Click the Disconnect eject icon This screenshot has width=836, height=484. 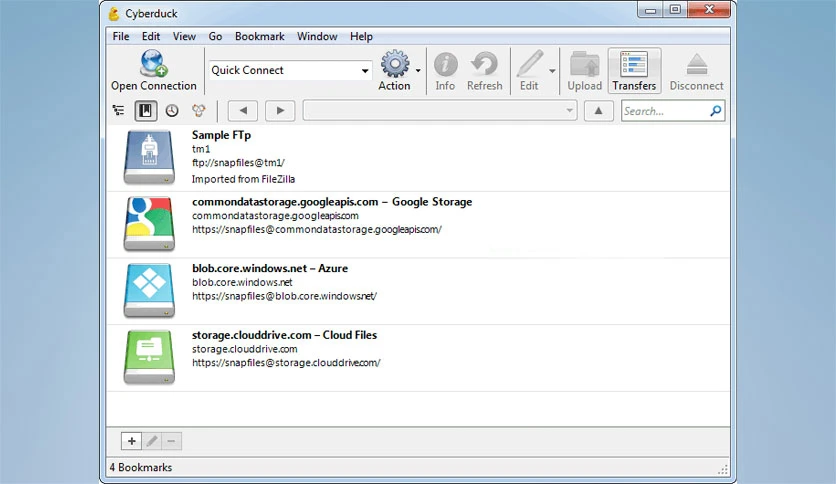click(697, 64)
